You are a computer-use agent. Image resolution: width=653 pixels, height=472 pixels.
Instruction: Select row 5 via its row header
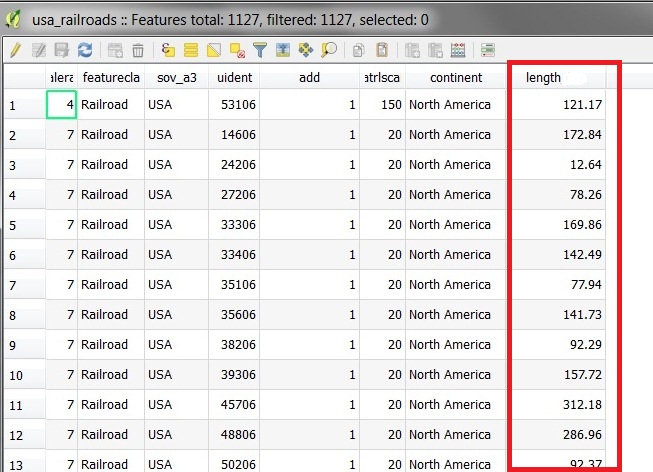(x=25, y=225)
